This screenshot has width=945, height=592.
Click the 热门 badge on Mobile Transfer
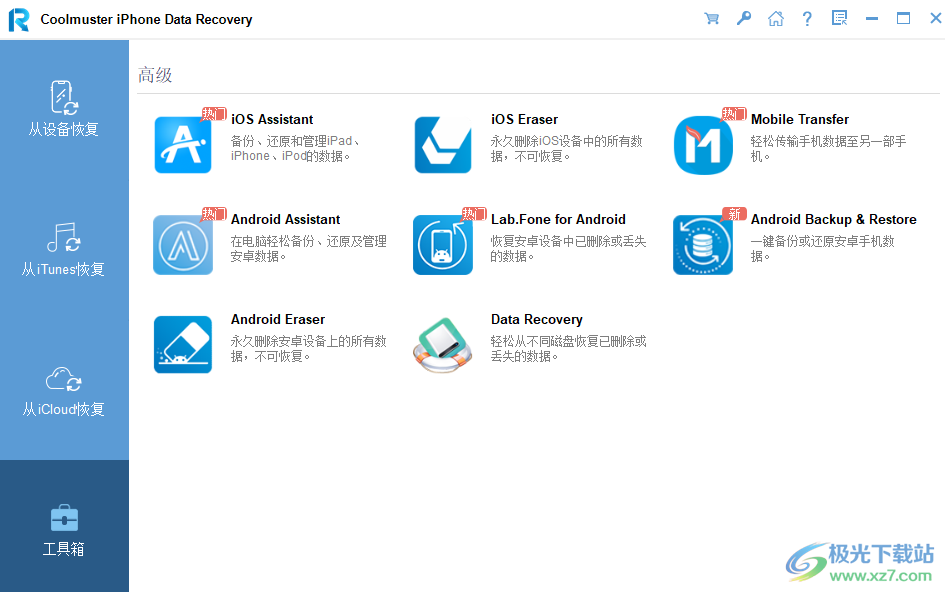[x=734, y=114]
